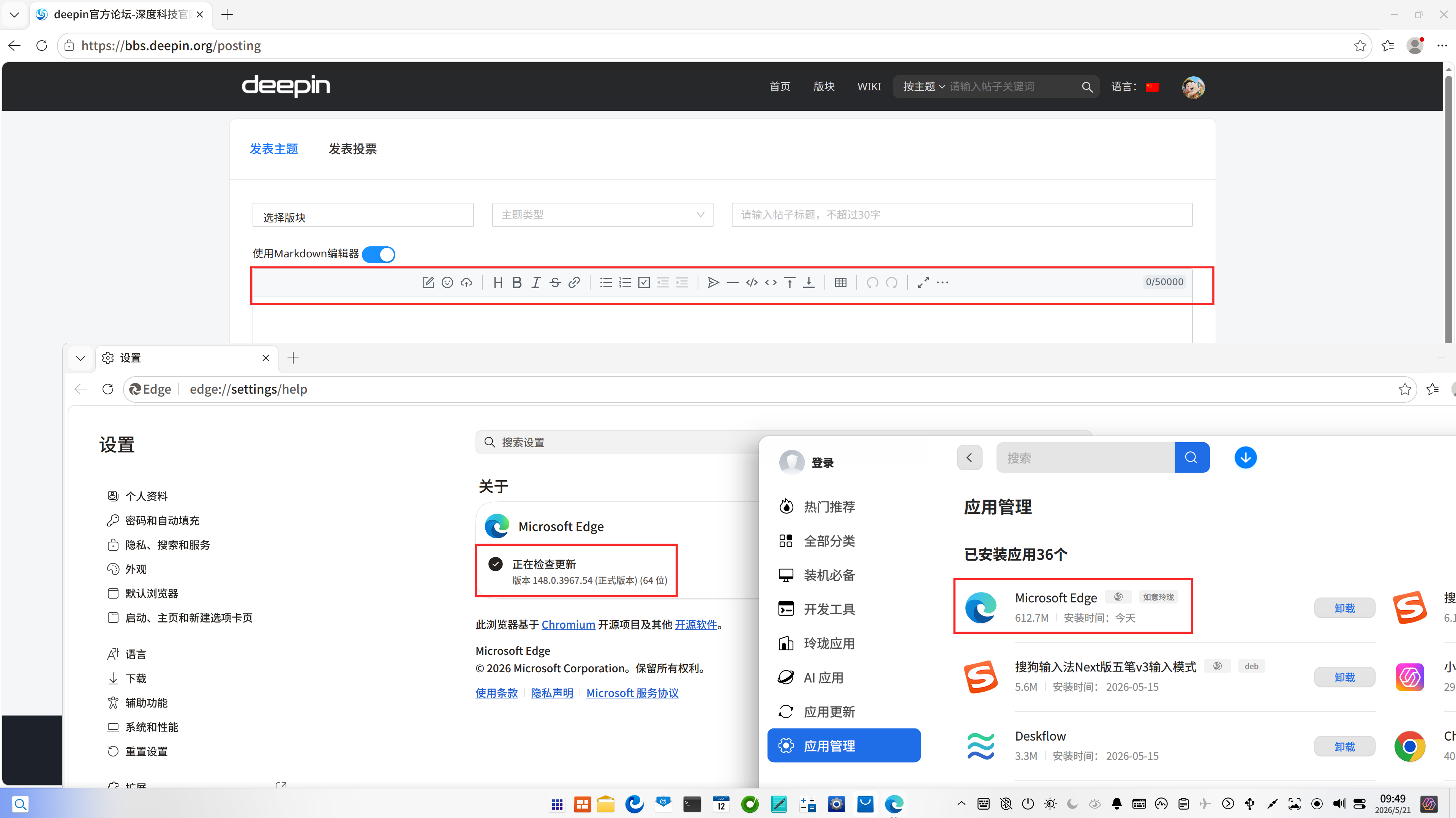Apply heading format with the H icon
The width and height of the screenshot is (1456, 818).
(x=498, y=282)
